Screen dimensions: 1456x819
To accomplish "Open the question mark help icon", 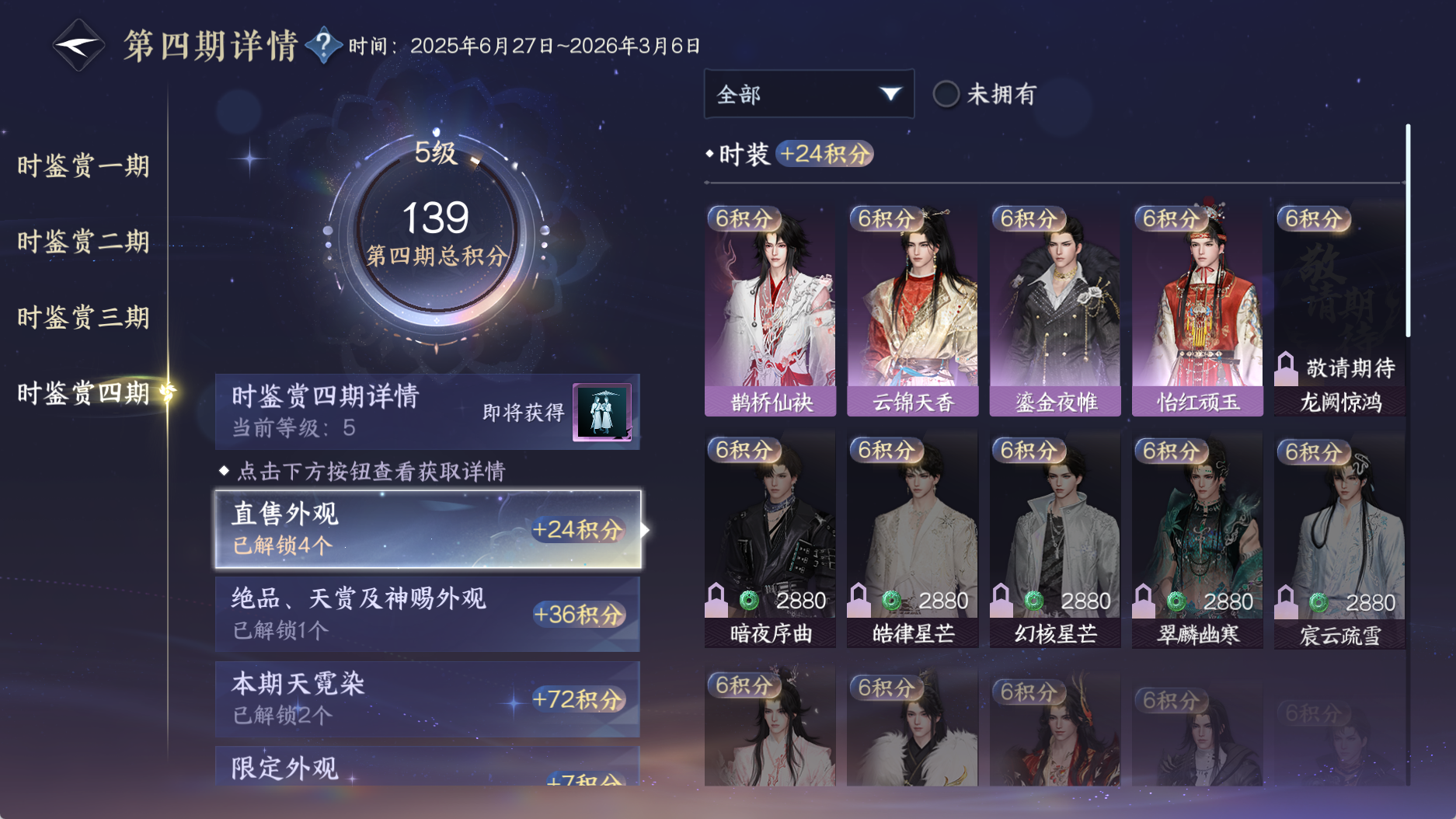I will point(323,45).
